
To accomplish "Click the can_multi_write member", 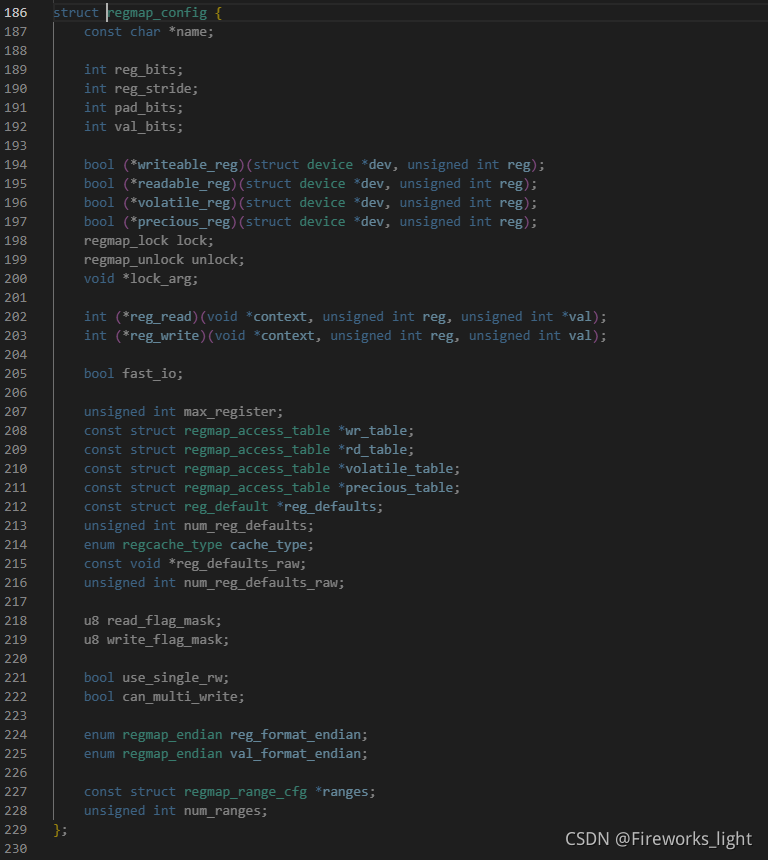I will pyautogui.click(x=180, y=697).
